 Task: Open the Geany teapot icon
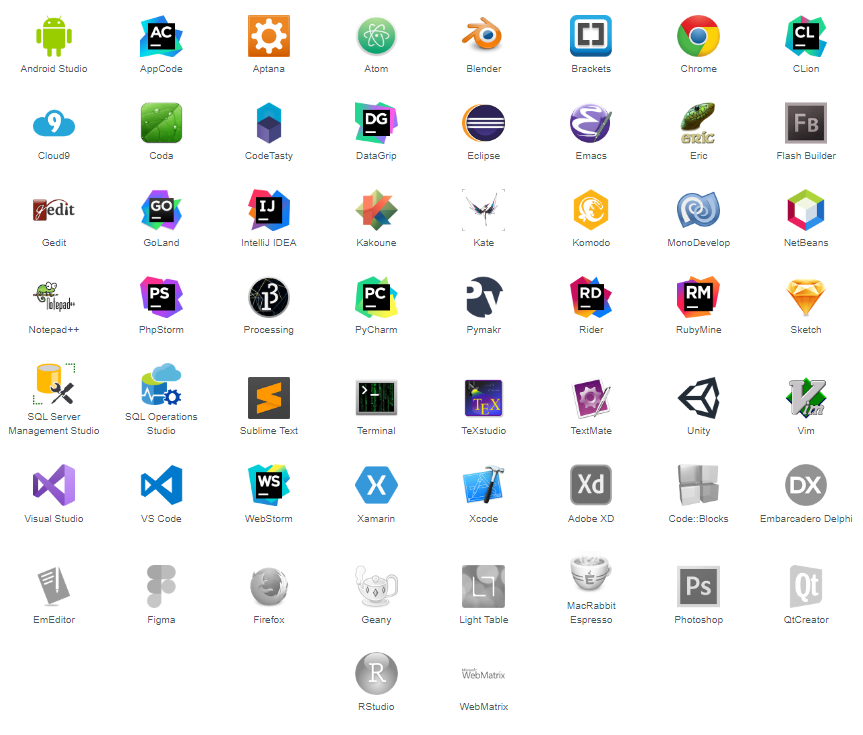(376, 586)
